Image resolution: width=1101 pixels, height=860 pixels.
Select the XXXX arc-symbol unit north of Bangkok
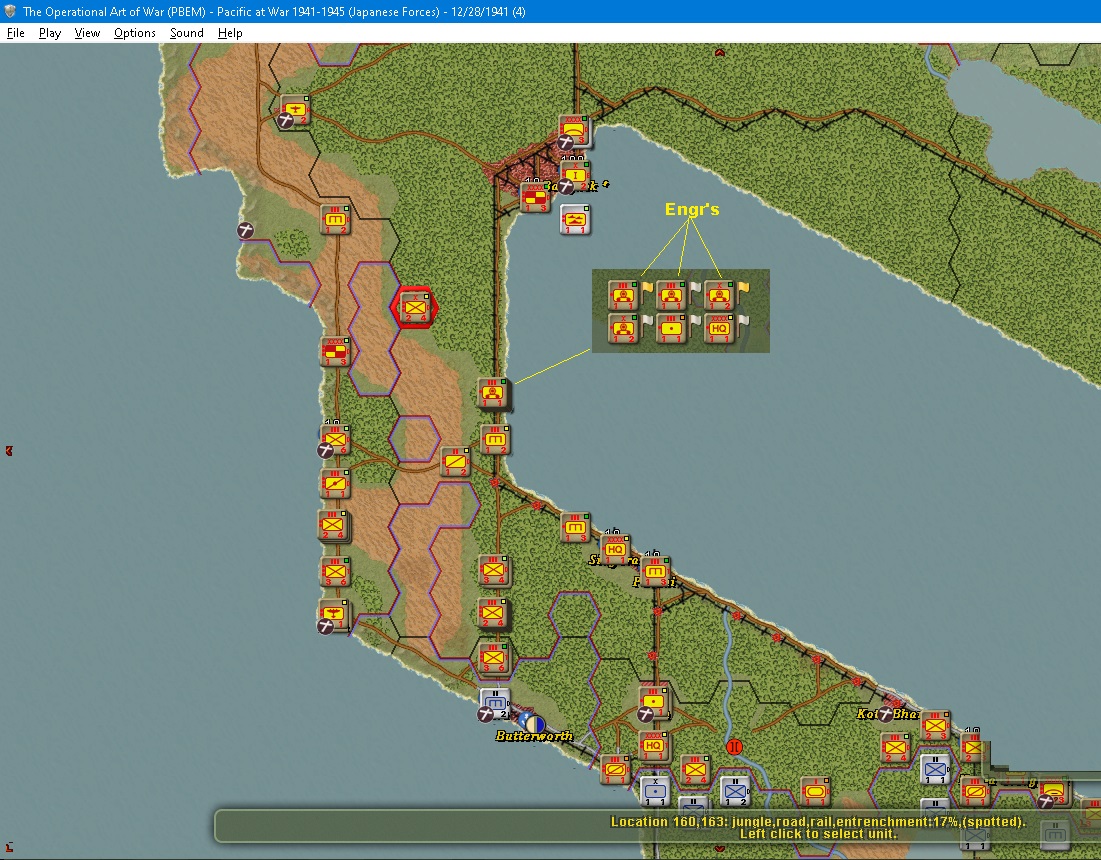[x=576, y=131]
